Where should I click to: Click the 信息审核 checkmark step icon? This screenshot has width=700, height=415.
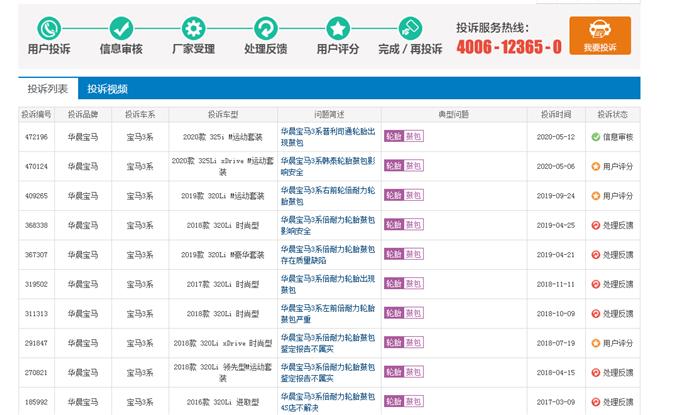click(x=121, y=29)
